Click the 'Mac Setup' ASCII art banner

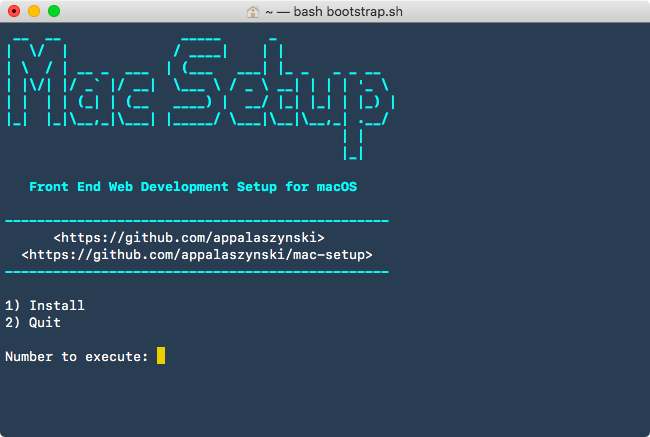click(x=201, y=98)
